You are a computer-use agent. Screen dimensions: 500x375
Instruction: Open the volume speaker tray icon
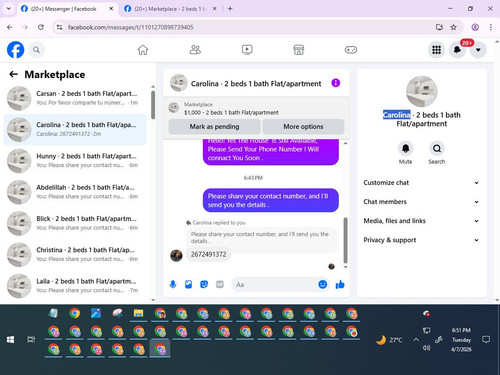tap(426, 348)
